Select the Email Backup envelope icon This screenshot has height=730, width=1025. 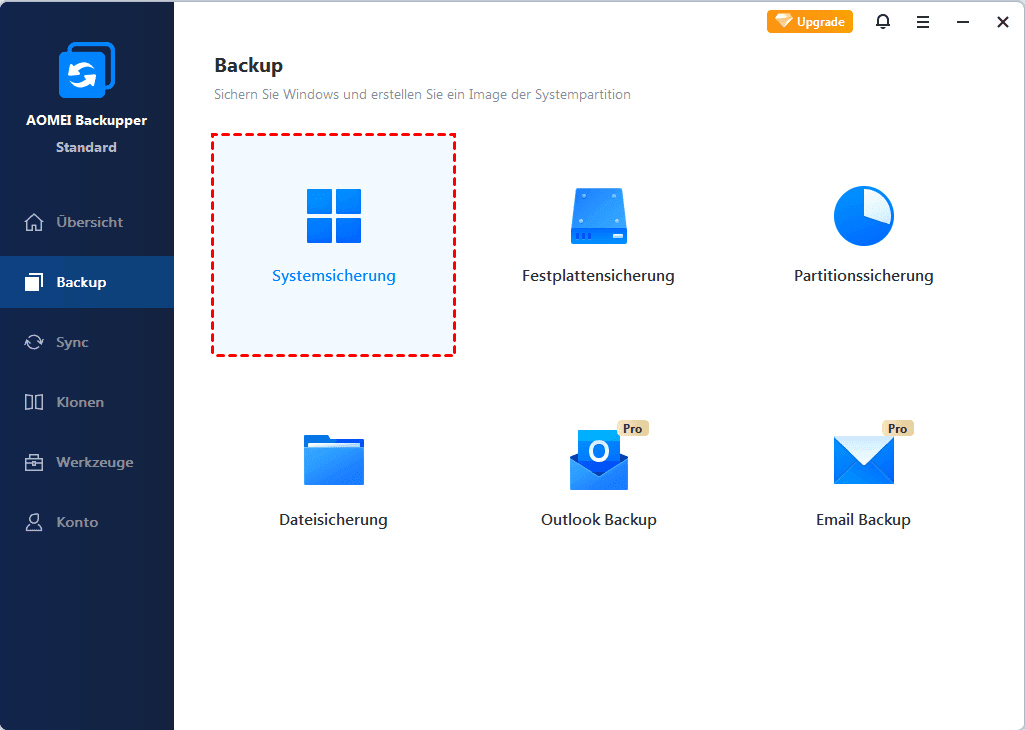(863, 460)
